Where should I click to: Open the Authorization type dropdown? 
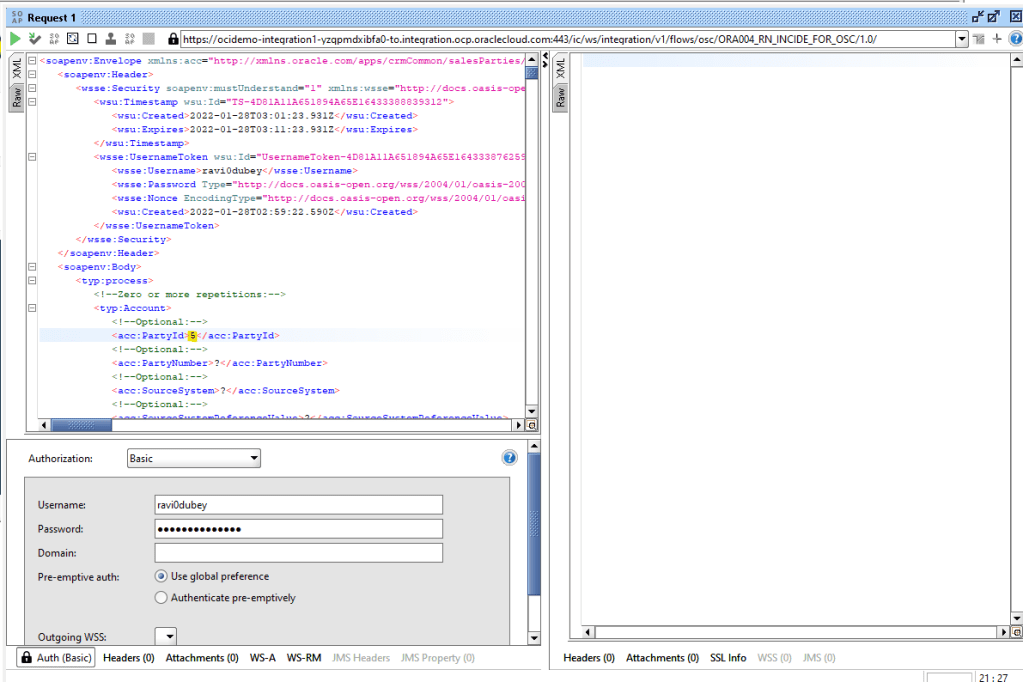pyautogui.click(x=194, y=458)
